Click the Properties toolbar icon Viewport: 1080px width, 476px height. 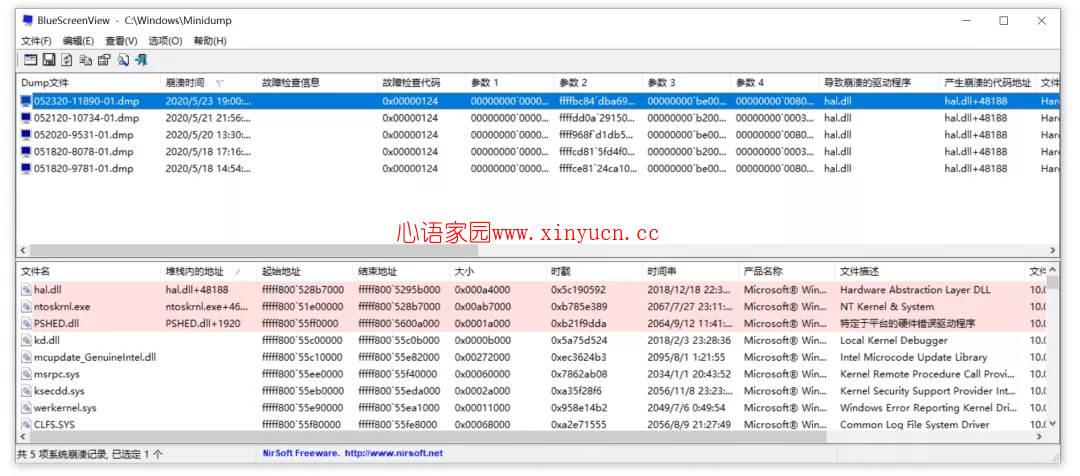[x=104, y=60]
